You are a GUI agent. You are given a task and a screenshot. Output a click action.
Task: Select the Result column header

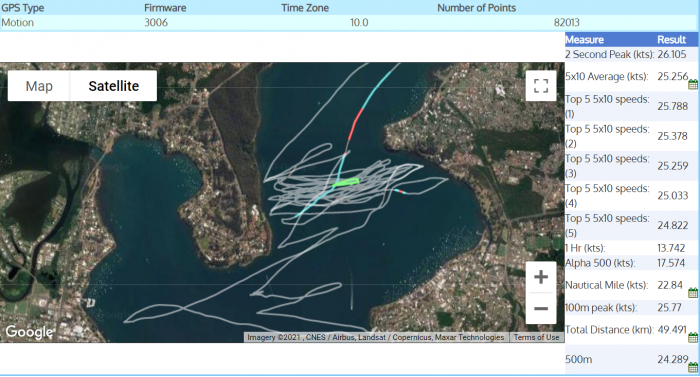[671, 40]
